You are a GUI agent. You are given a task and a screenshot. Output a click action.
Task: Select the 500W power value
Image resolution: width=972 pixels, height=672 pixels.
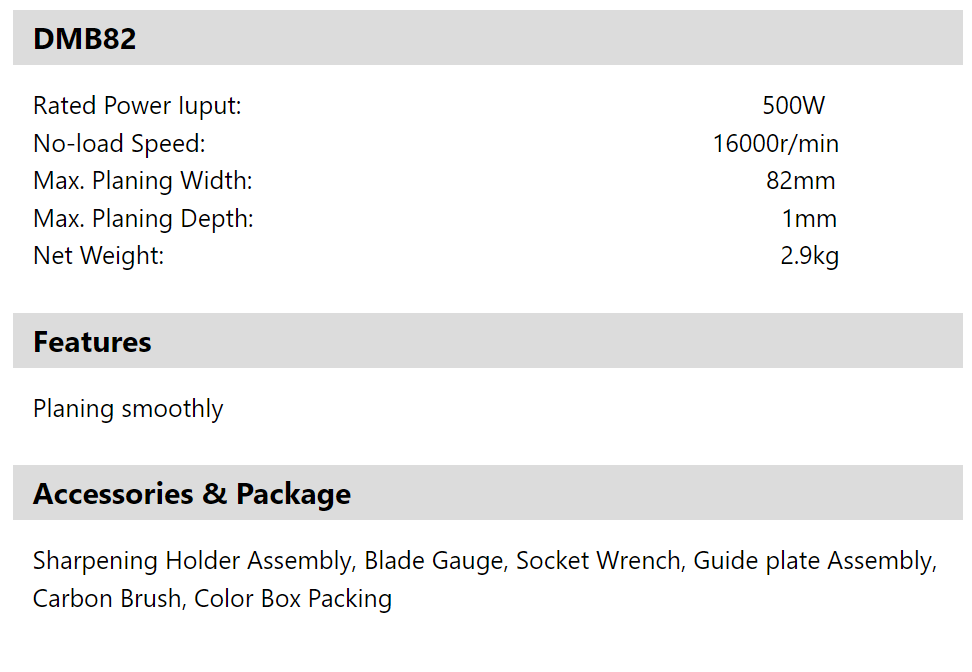pyautogui.click(x=793, y=105)
